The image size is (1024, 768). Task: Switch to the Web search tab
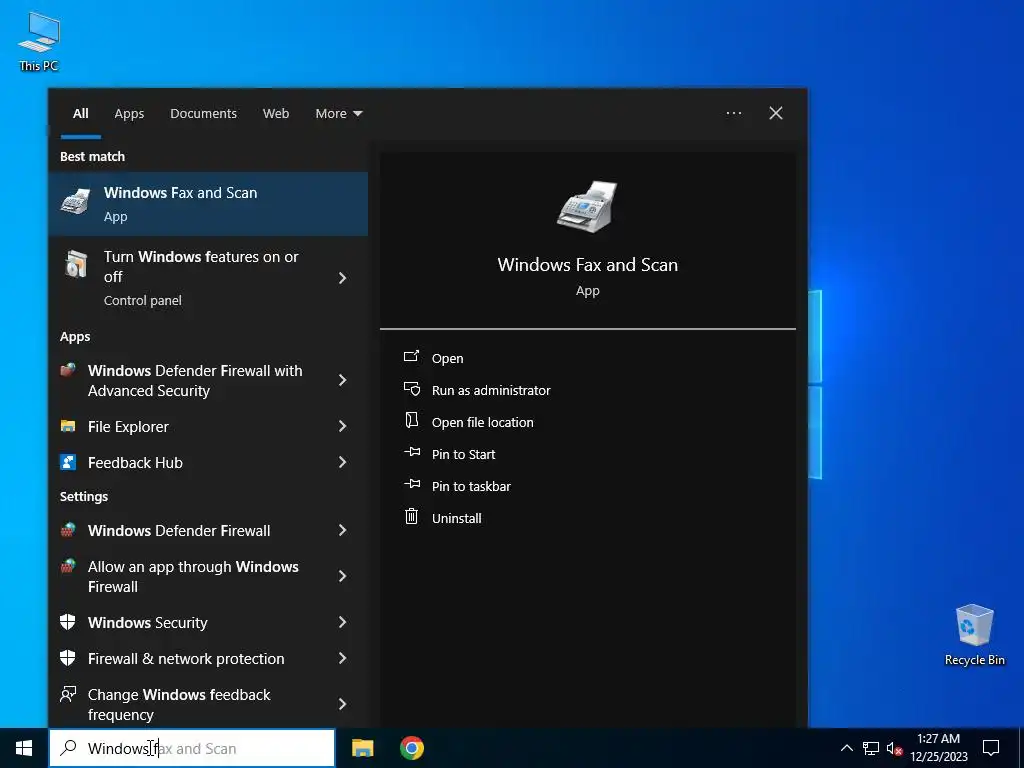point(276,114)
